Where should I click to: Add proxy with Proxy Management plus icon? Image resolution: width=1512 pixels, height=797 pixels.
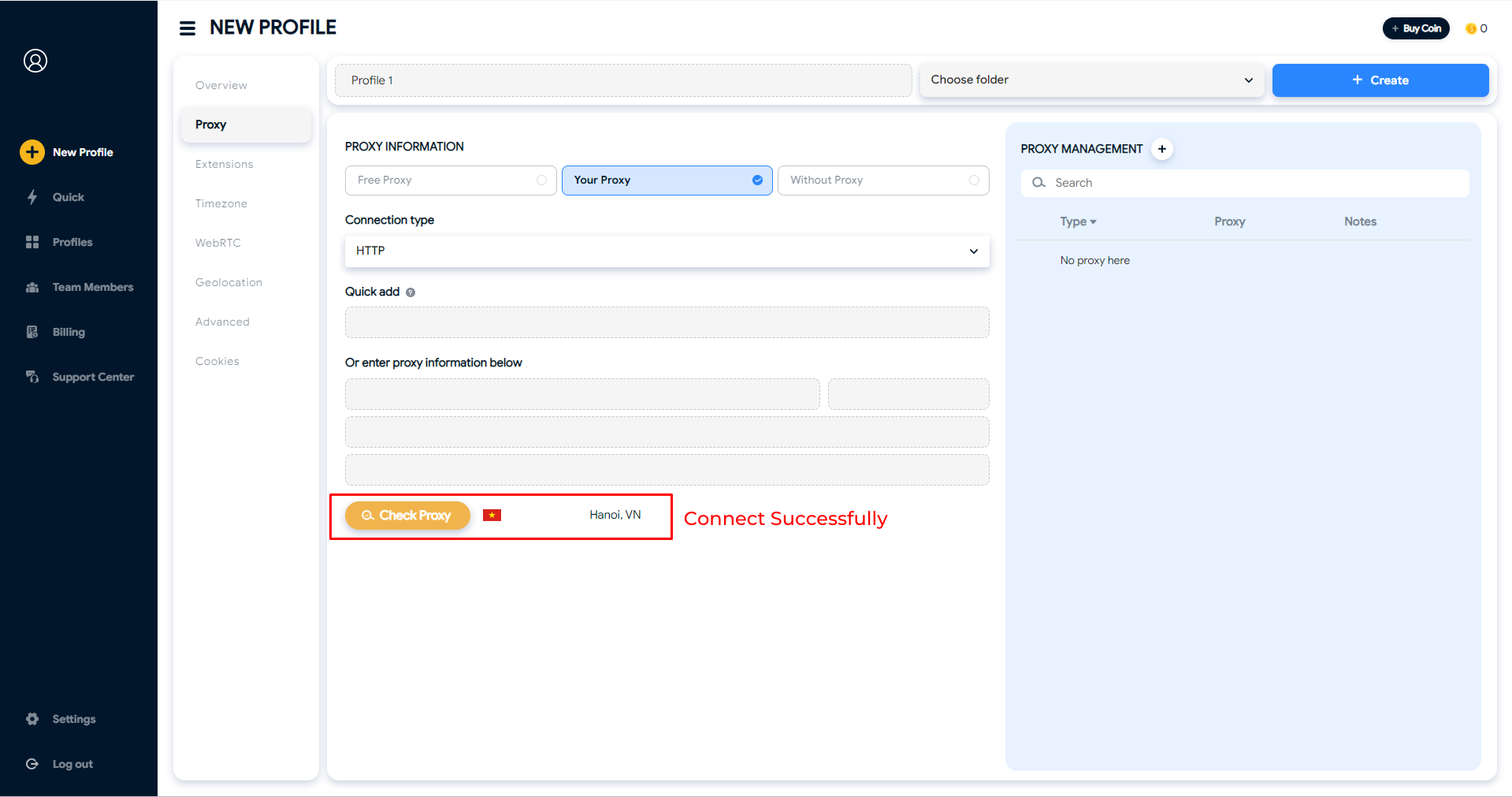(x=1162, y=149)
